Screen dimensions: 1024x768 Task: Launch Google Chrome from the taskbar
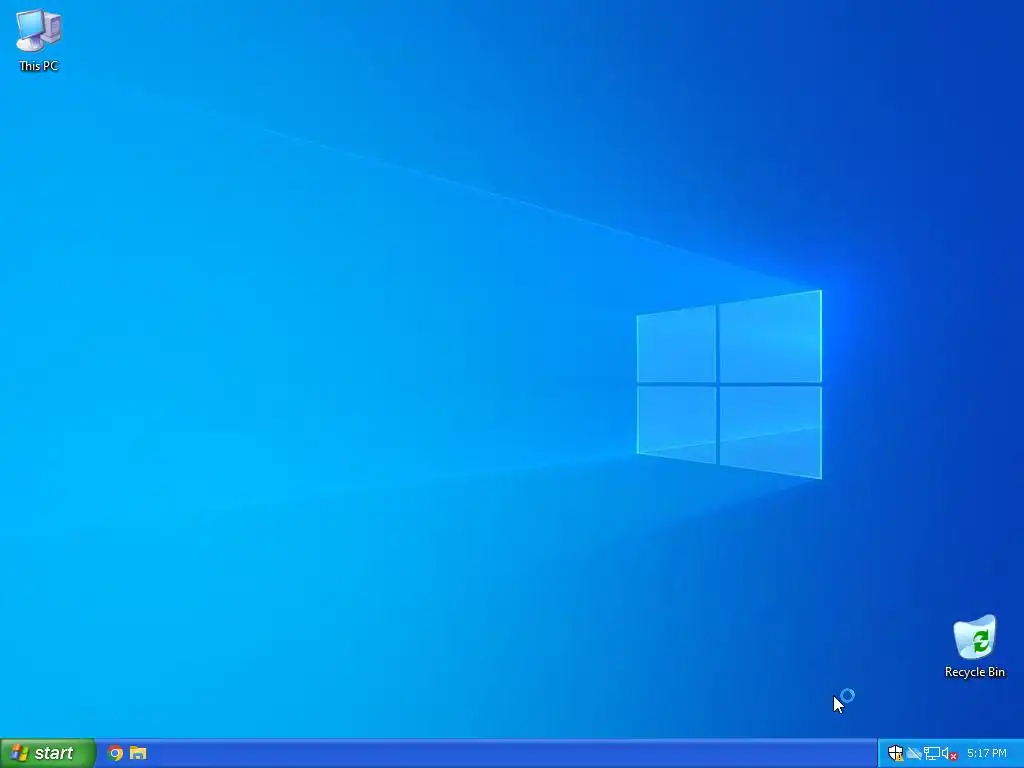pos(116,753)
